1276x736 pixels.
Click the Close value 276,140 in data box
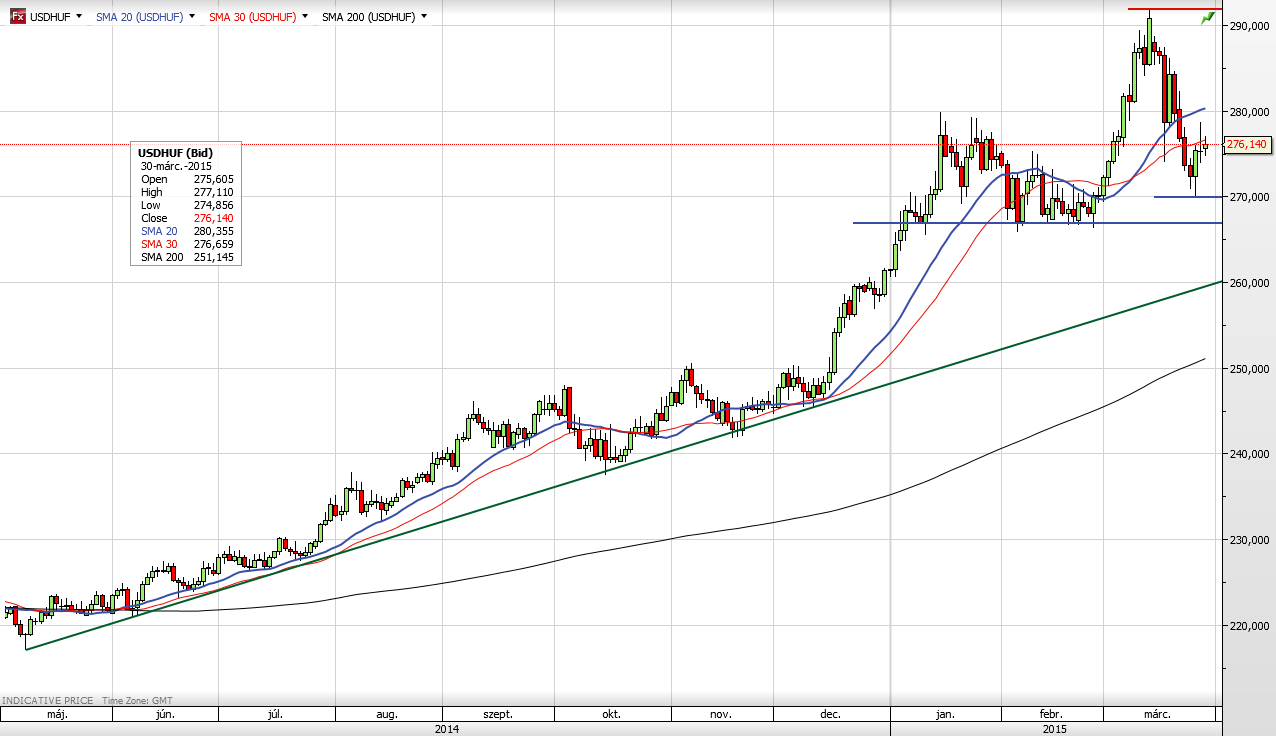(x=213, y=218)
